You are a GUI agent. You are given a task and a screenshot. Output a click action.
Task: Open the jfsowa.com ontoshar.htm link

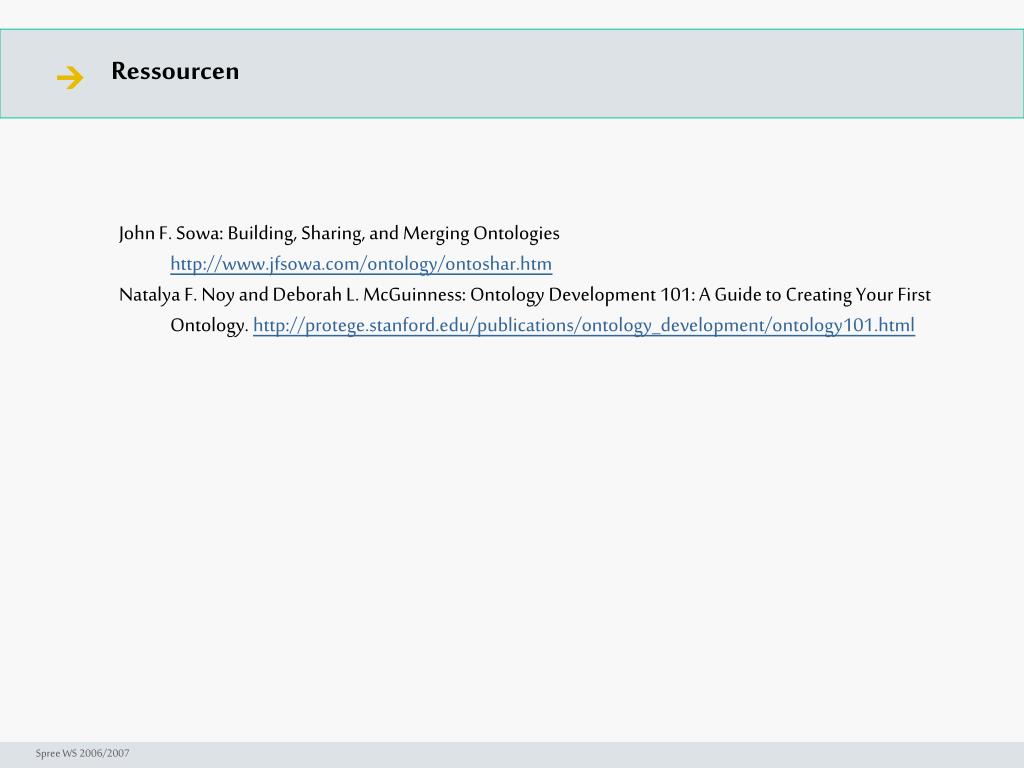[x=361, y=264]
